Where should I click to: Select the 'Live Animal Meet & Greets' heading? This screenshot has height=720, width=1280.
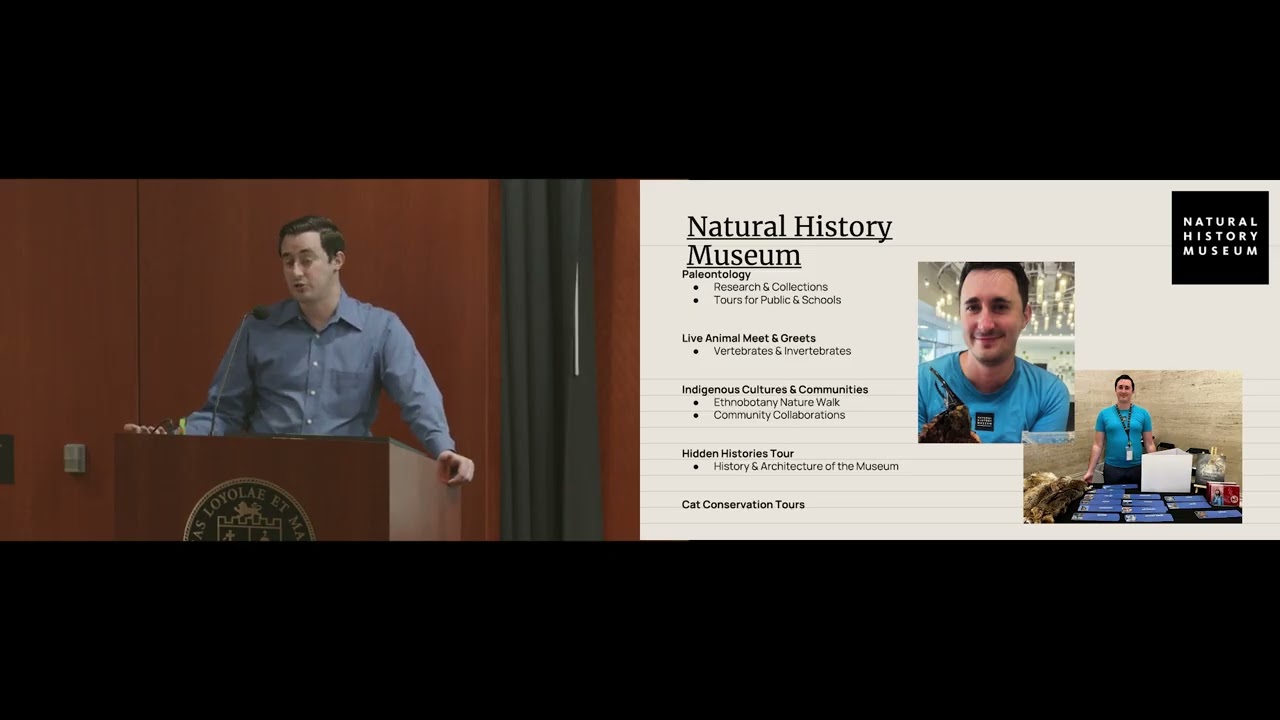(x=749, y=338)
